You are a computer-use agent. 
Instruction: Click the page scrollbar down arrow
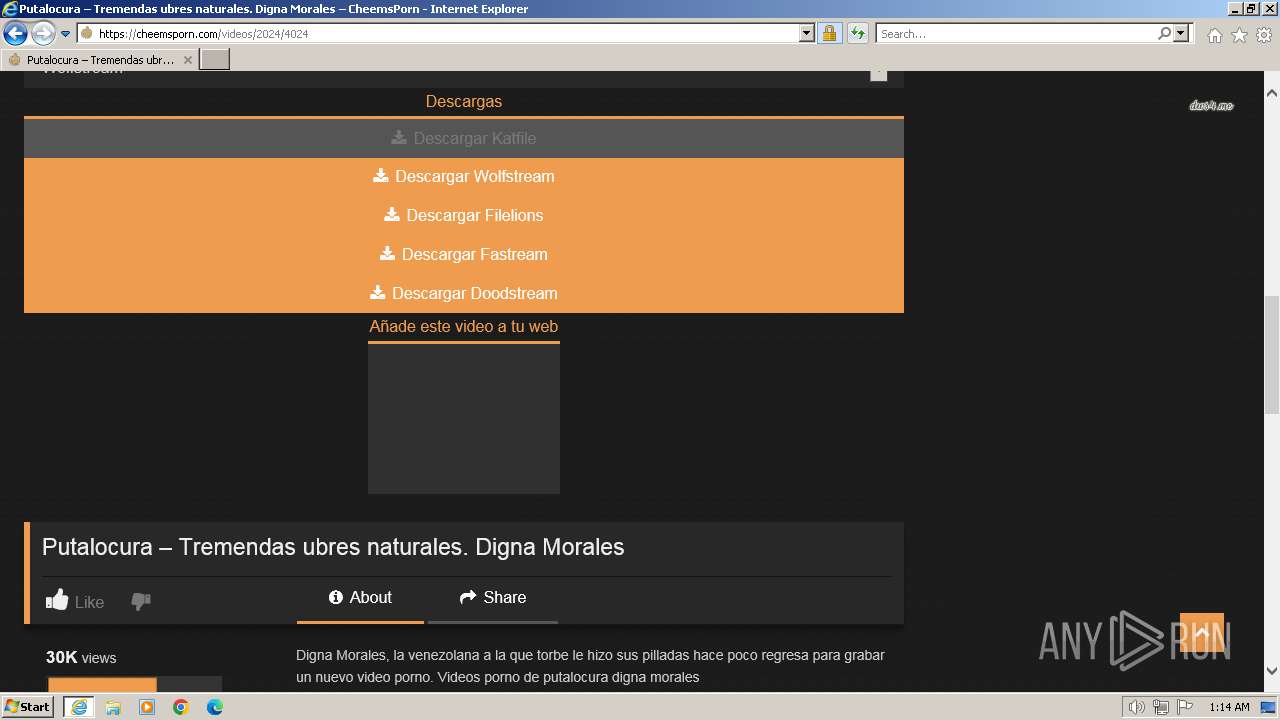(1272, 671)
